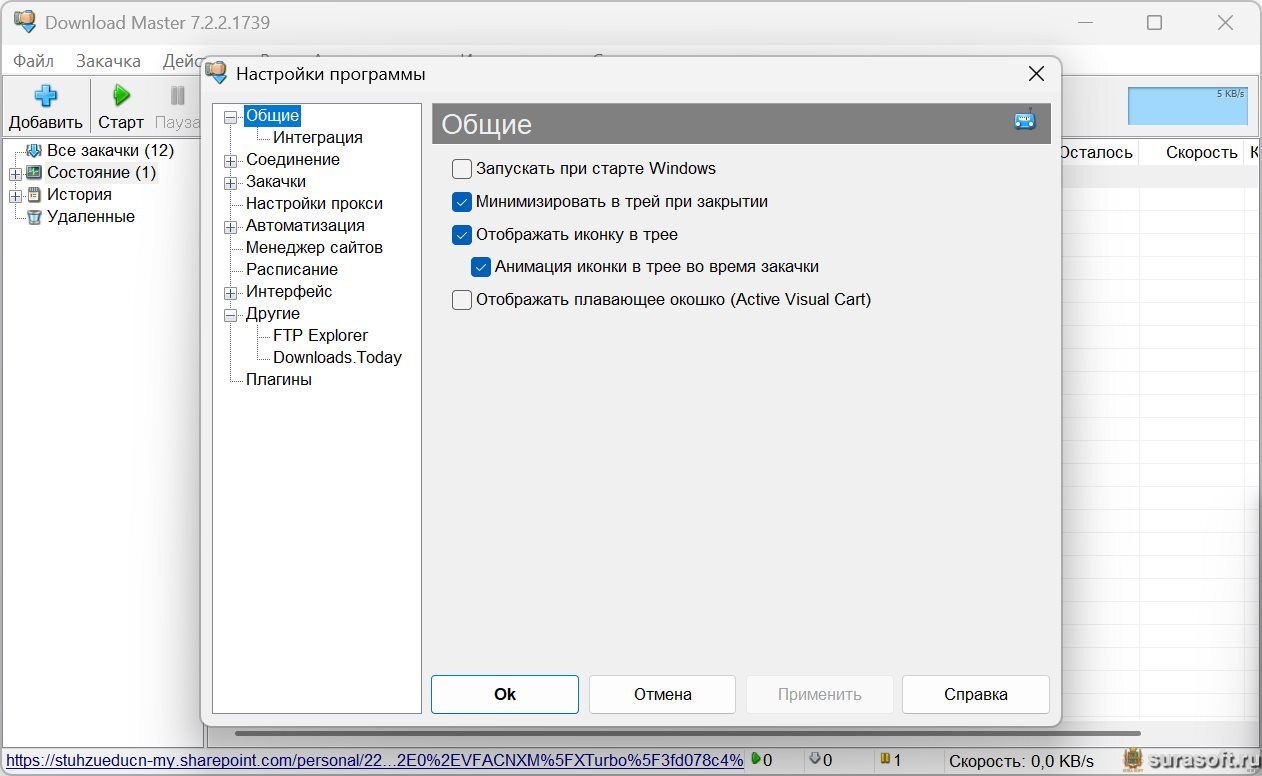Collapse the Общие tree node

(x=231, y=116)
